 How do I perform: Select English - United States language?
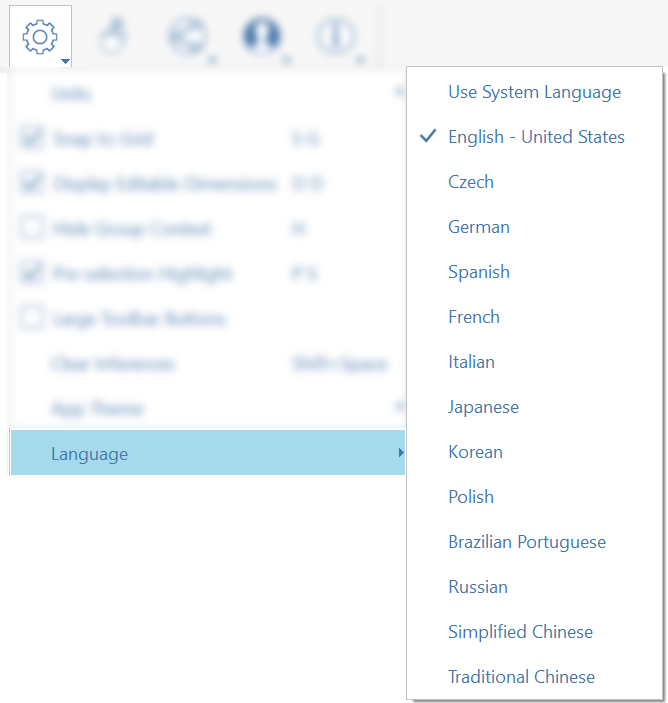pos(536,137)
